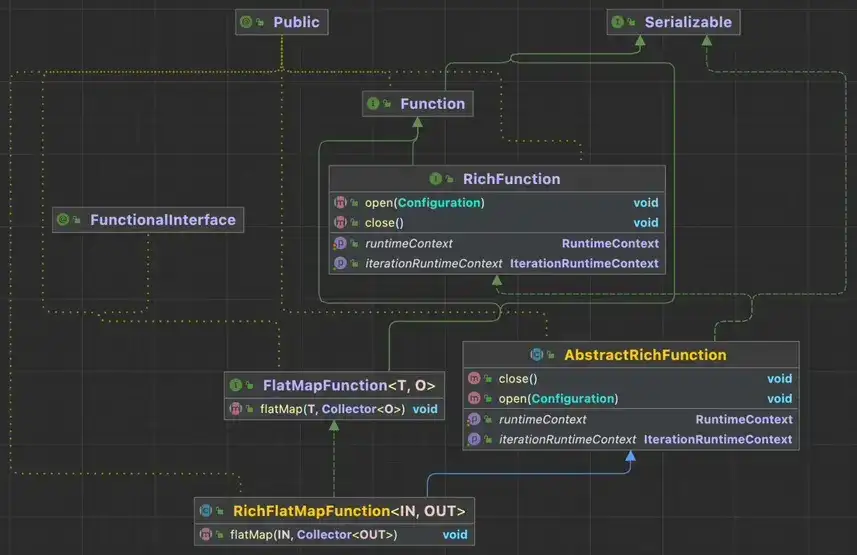The width and height of the screenshot is (857, 555).
Task: Click the visibility icon beside RichFunction title
Action: 449,179
